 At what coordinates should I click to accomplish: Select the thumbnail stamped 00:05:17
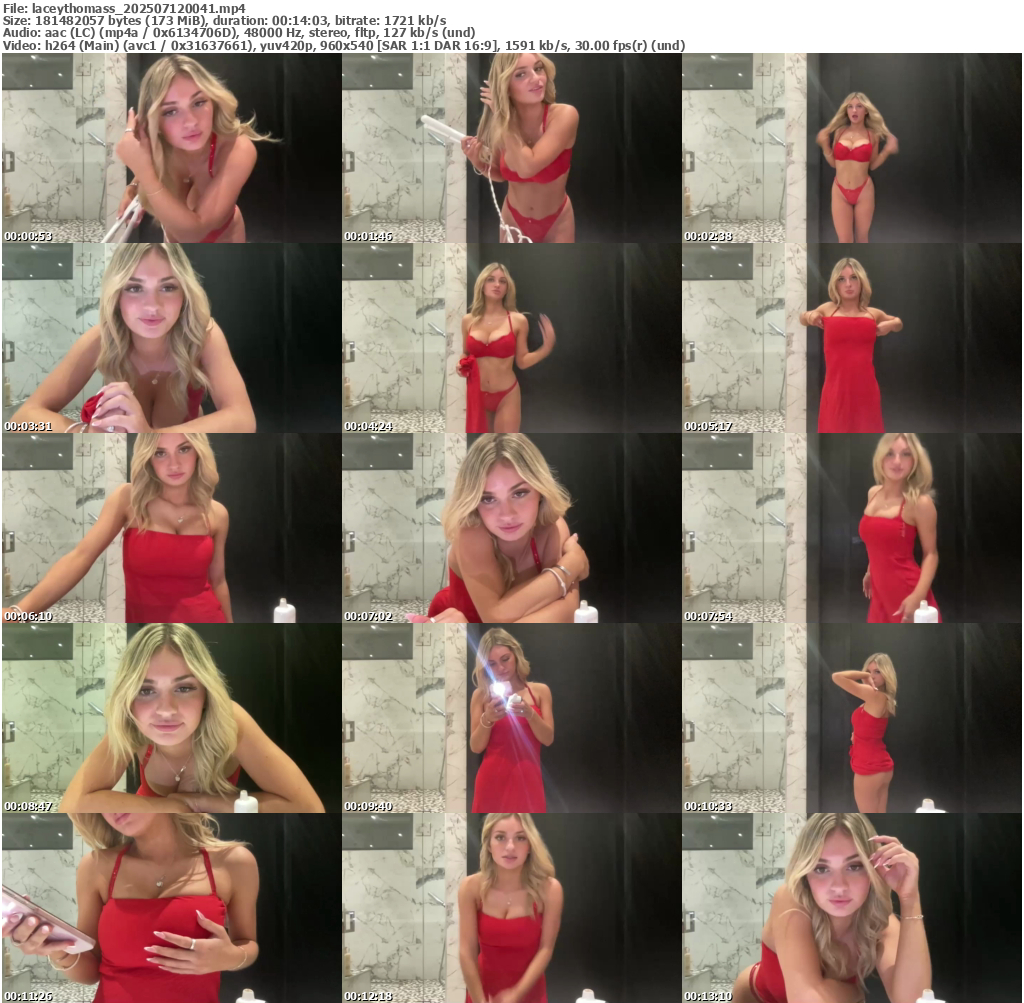click(852, 338)
